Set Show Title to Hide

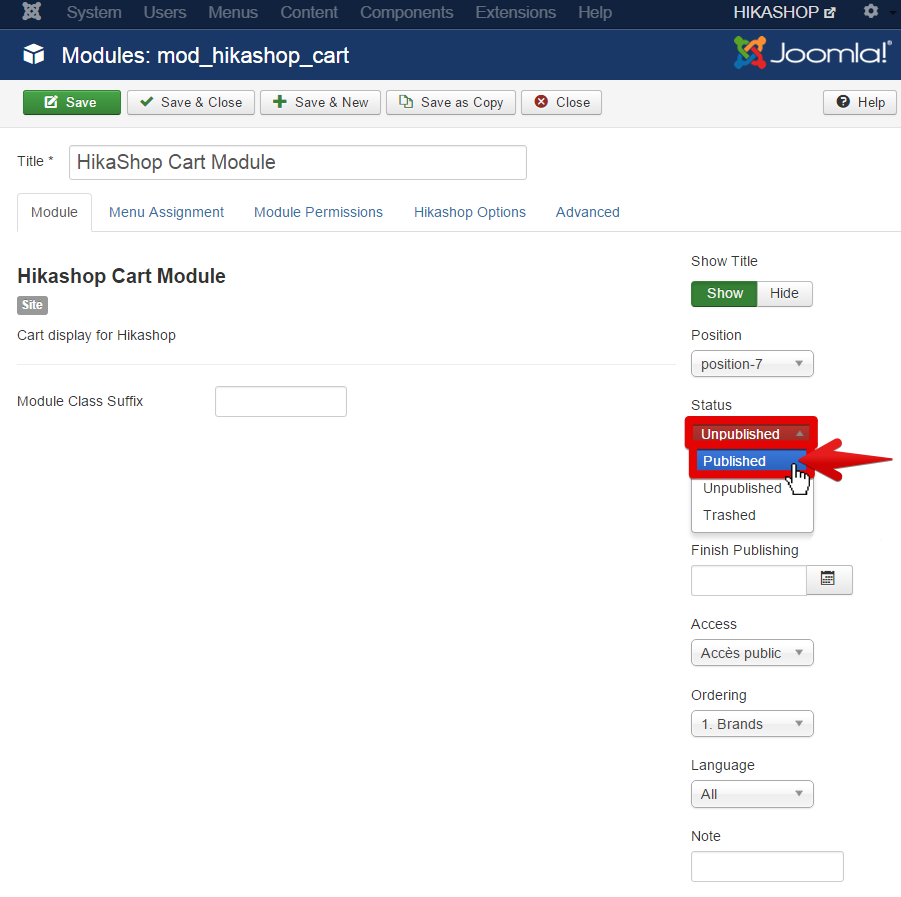point(784,294)
